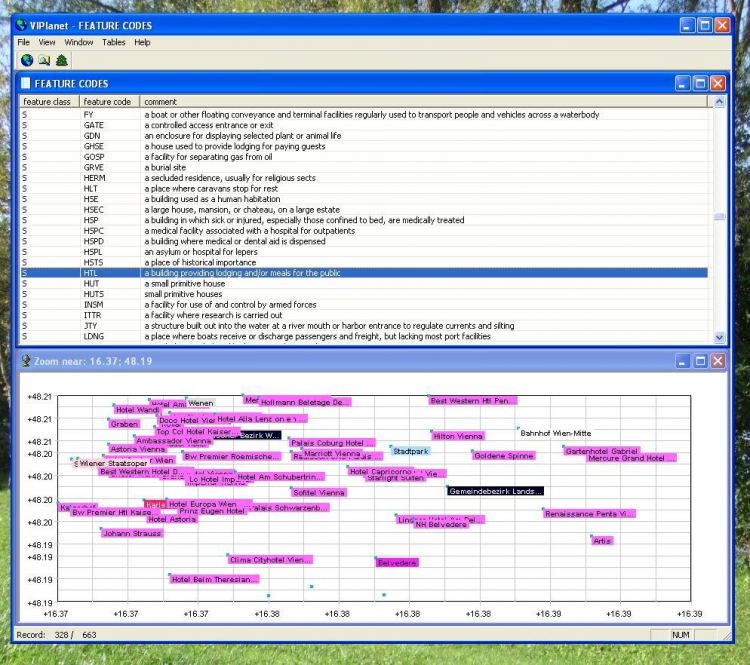Click the Gemeindebezirk Lands map label
The width and height of the screenshot is (750, 665).
(x=496, y=491)
